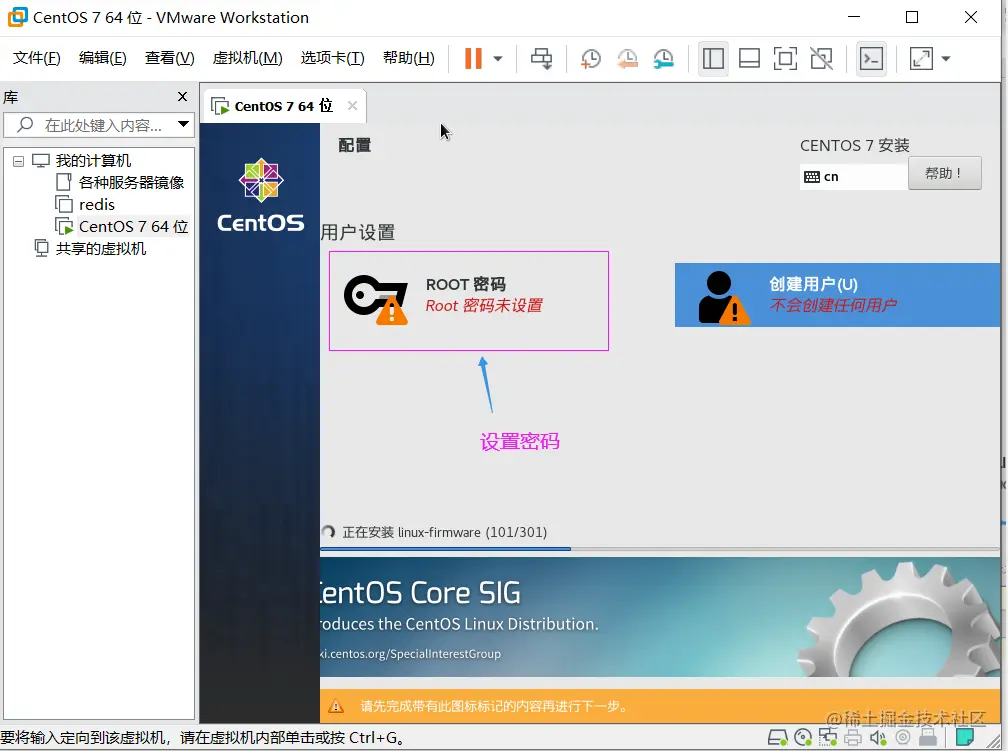Switch to the CentOS 7 64 位 tab

pos(281,105)
